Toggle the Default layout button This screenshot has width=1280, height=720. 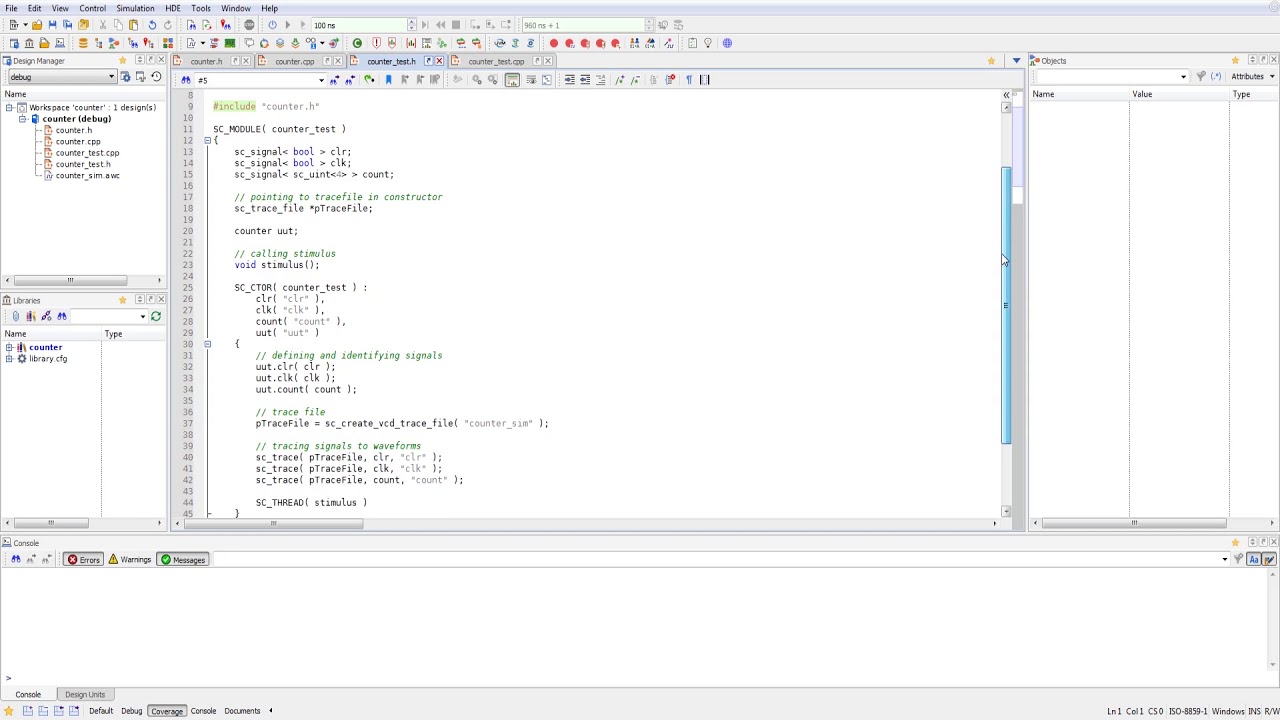coord(101,711)
